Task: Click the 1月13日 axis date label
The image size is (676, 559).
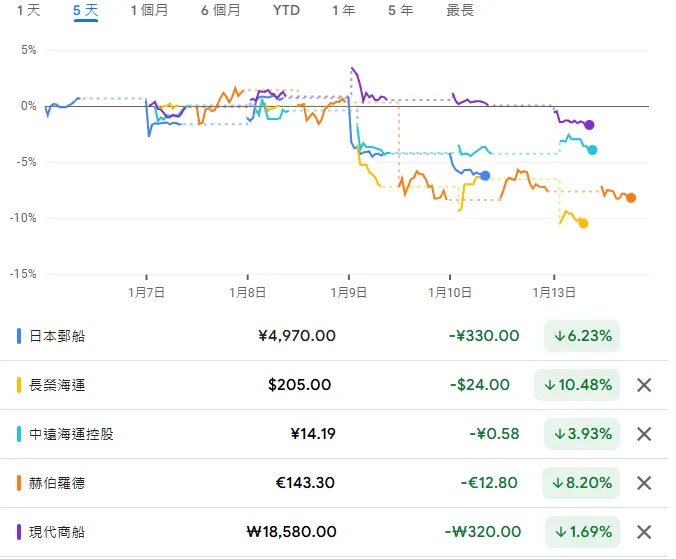Action: (x=554, y=293)
